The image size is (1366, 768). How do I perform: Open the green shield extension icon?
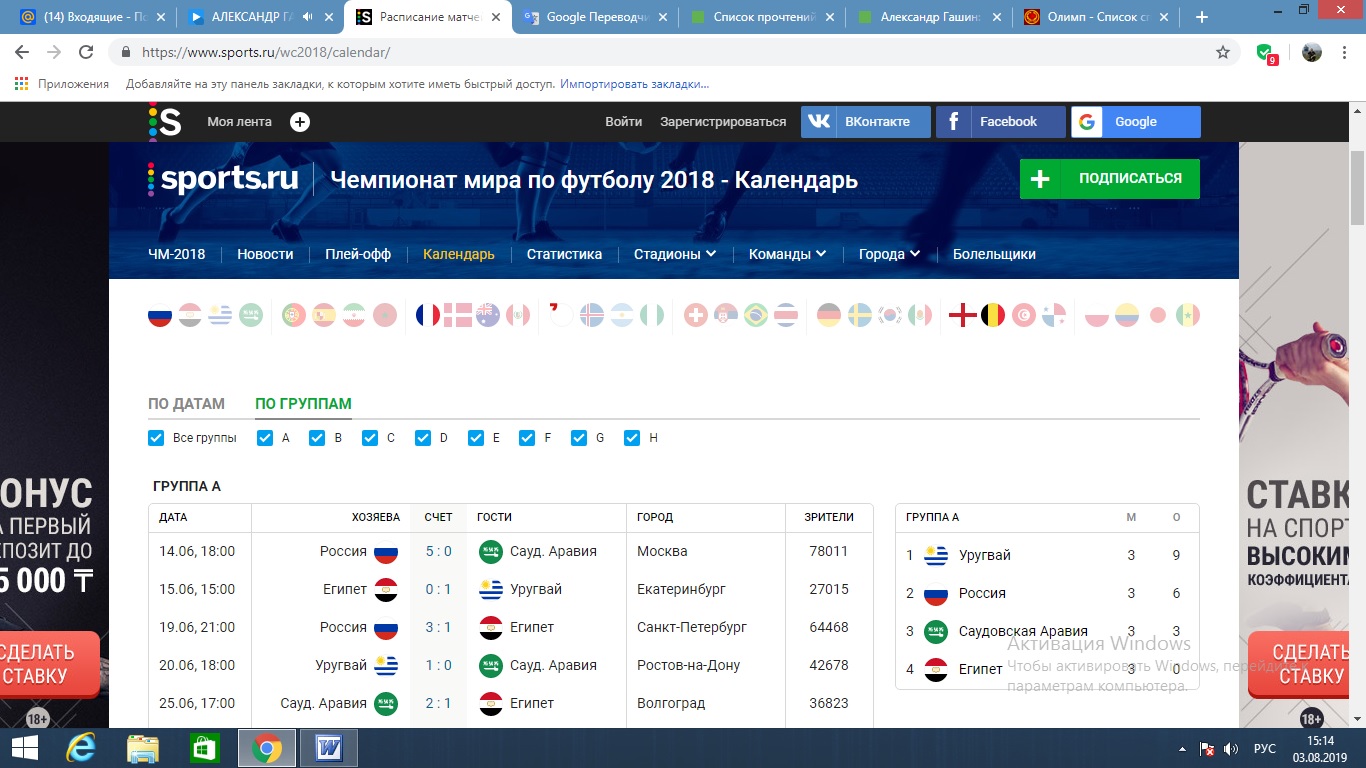[1265, 53]
